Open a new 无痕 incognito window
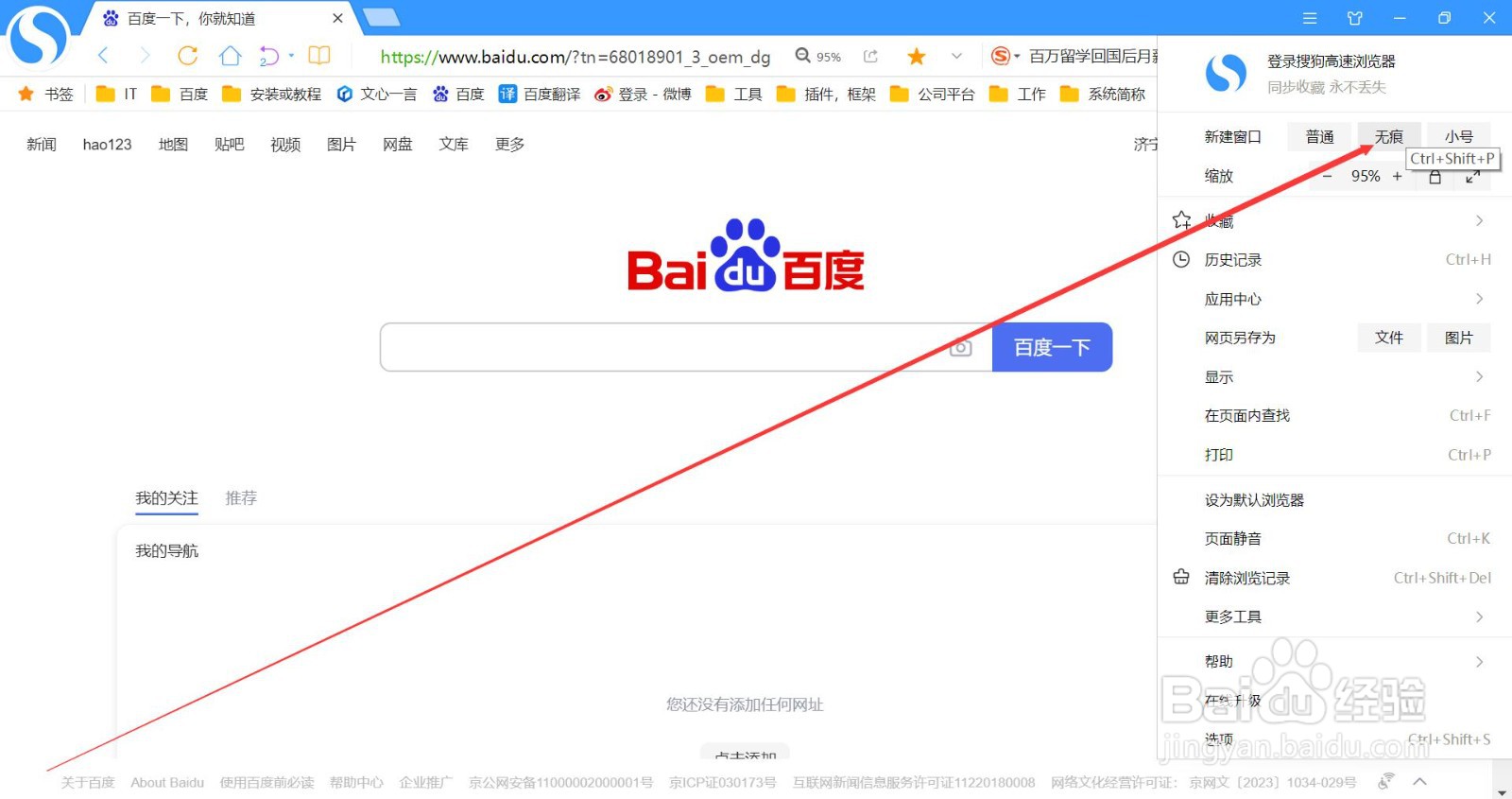Screen dimensions: 1512x799 click(x=1388, y=137)
